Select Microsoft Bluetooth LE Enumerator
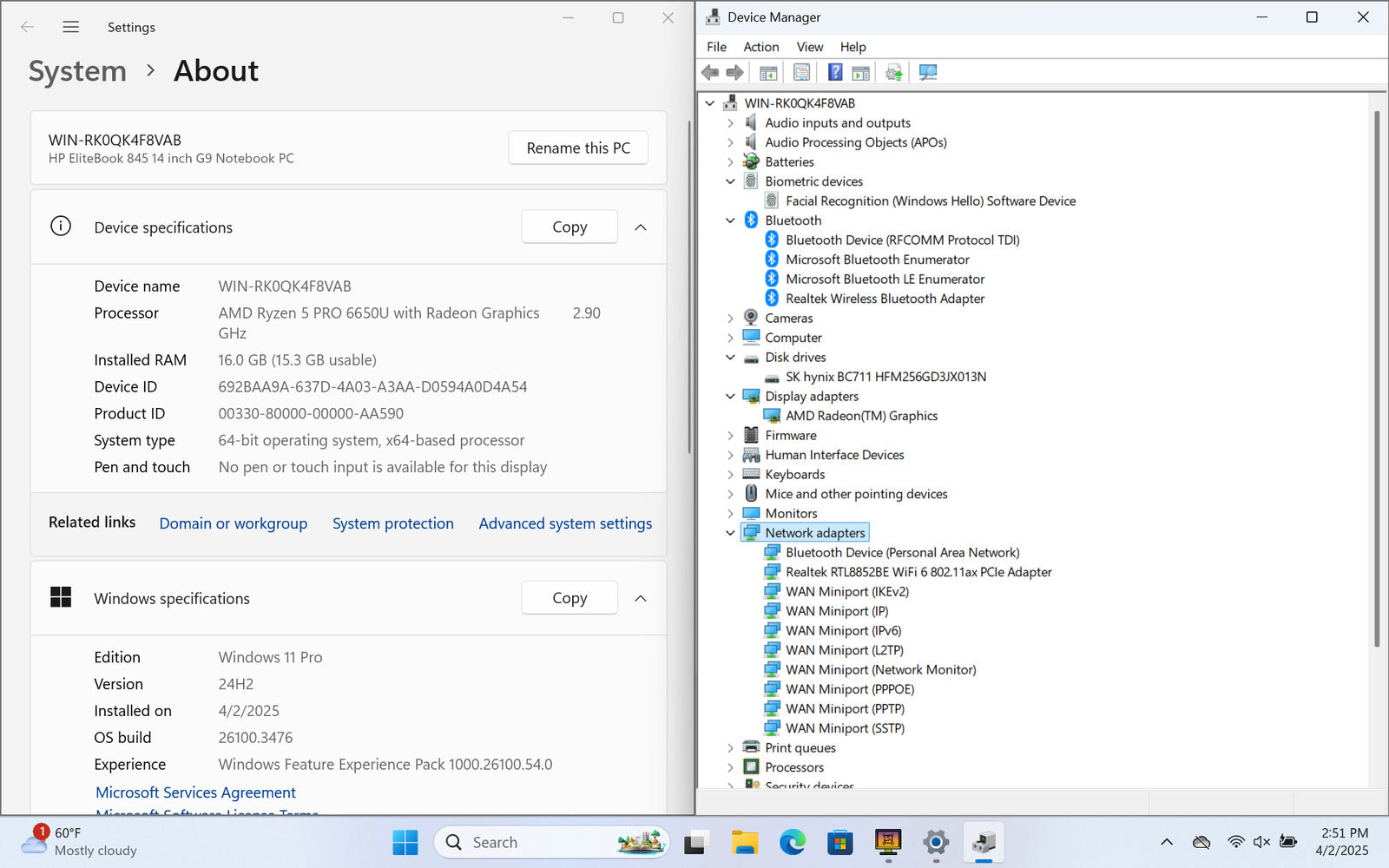Screen dimensions: 1389x868 [x=885, y=279]
